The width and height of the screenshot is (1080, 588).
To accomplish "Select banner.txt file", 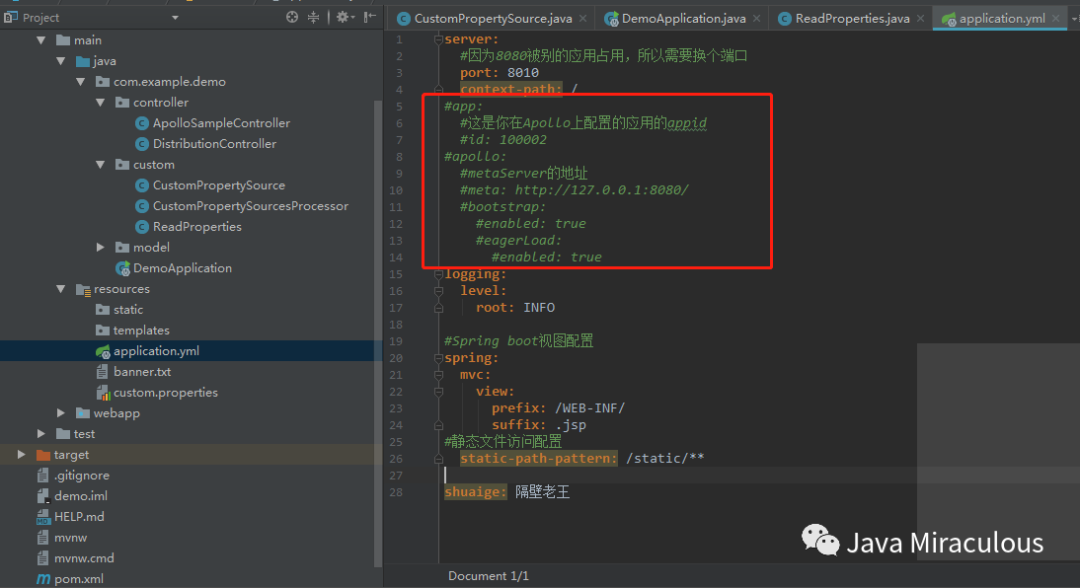I will point(142,372).
